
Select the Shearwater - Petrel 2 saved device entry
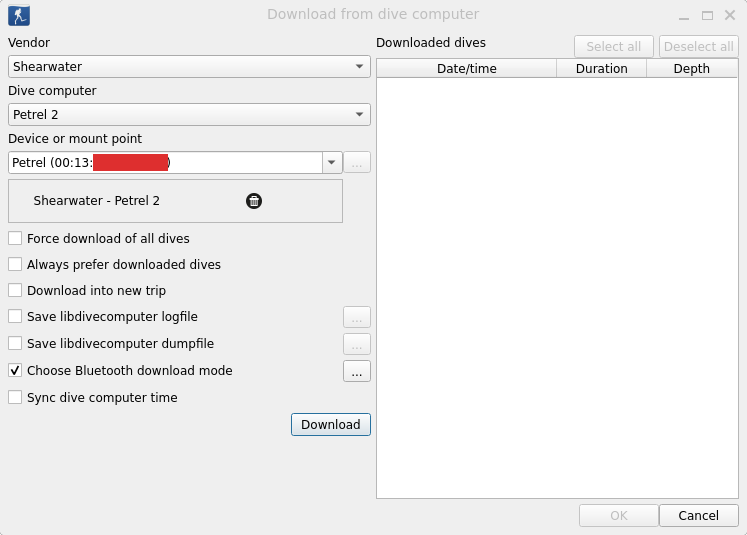tap(97, 201)
